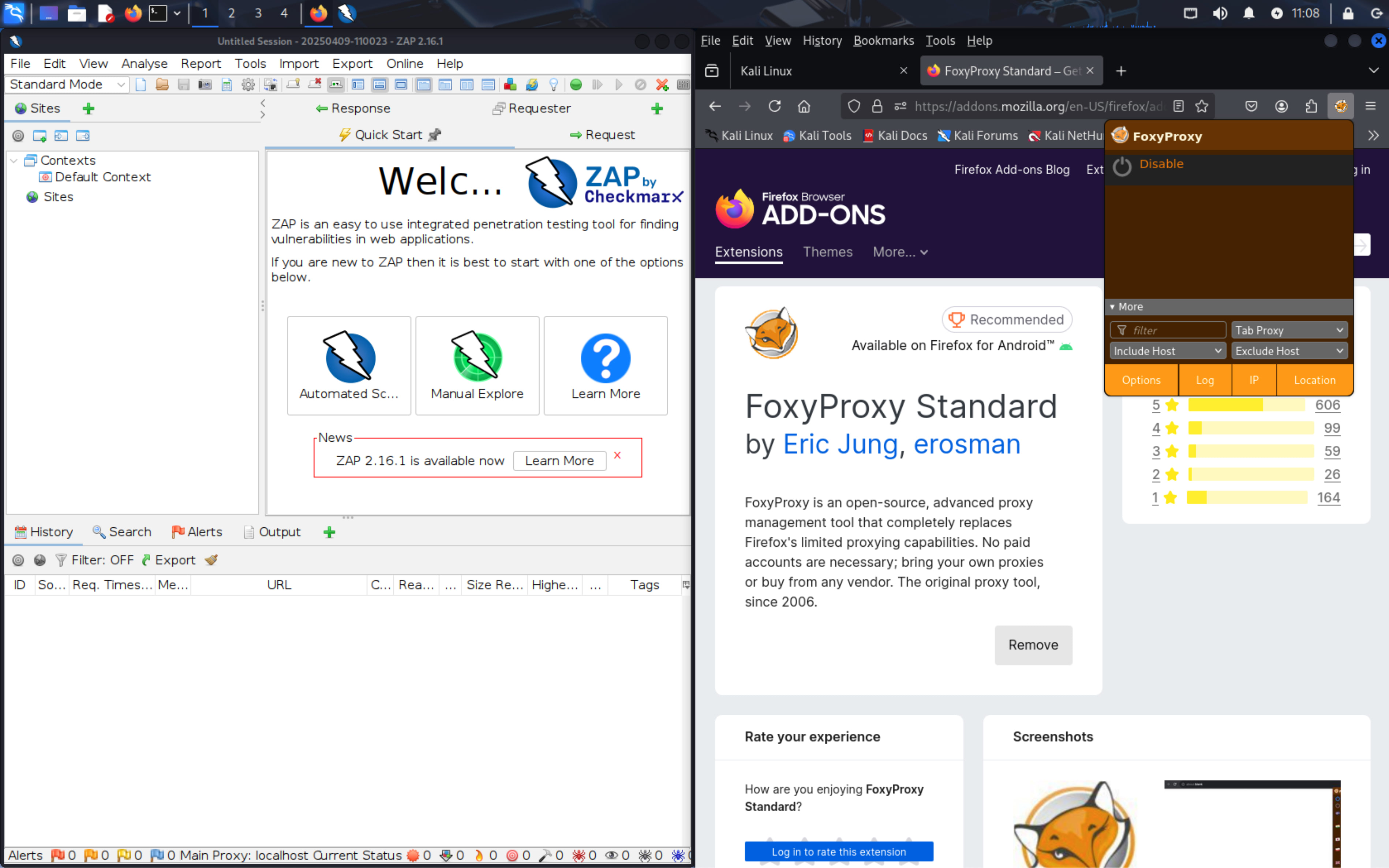Switch to the Alerts tab

click(197, 532)
